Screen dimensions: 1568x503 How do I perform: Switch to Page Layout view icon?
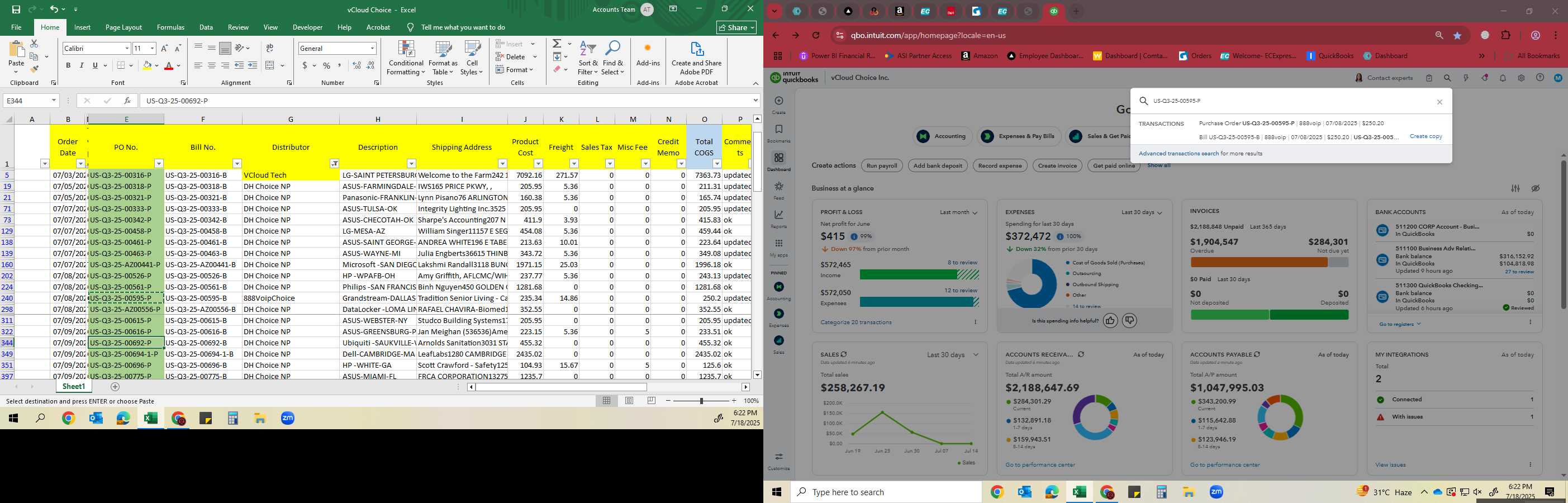click(x=629, y=401)
